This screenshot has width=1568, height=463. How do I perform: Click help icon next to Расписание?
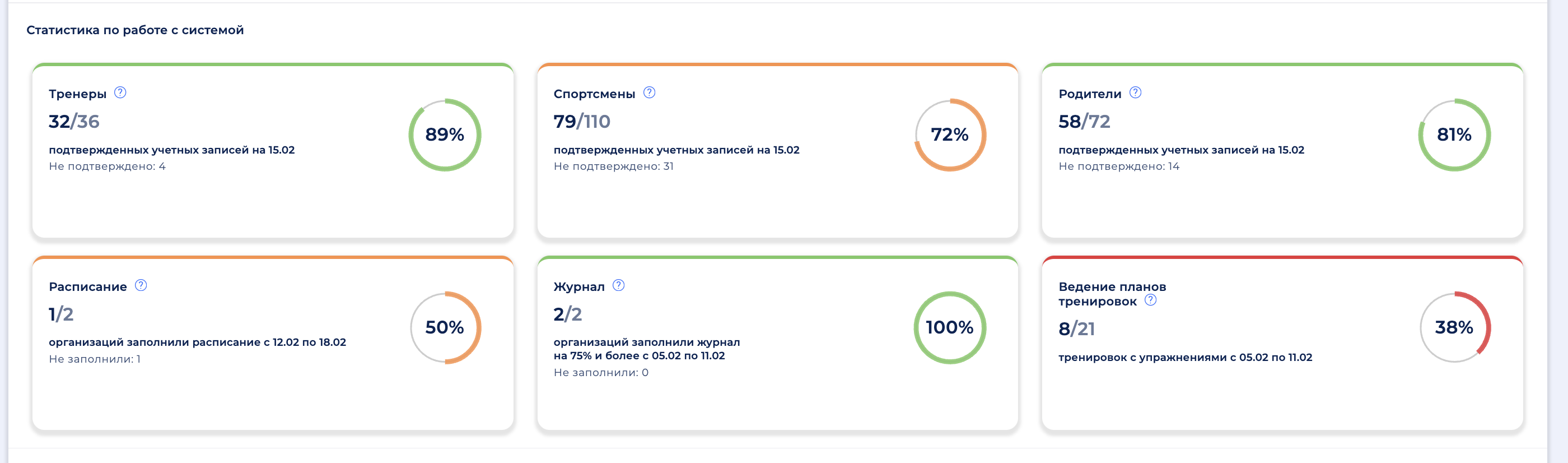(141, 285)
